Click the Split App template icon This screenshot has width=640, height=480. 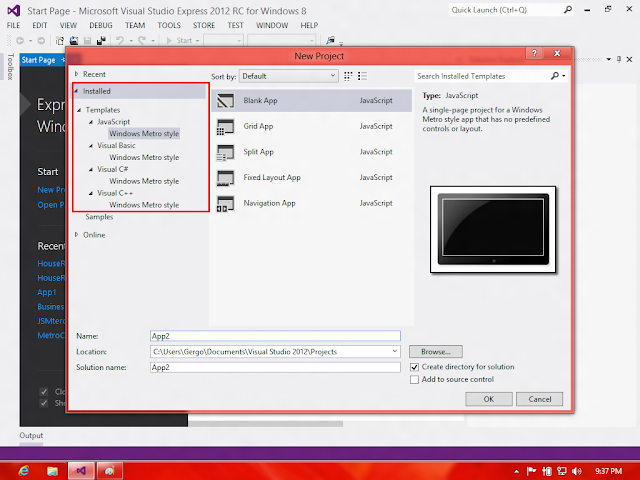[x=225, y=152]
